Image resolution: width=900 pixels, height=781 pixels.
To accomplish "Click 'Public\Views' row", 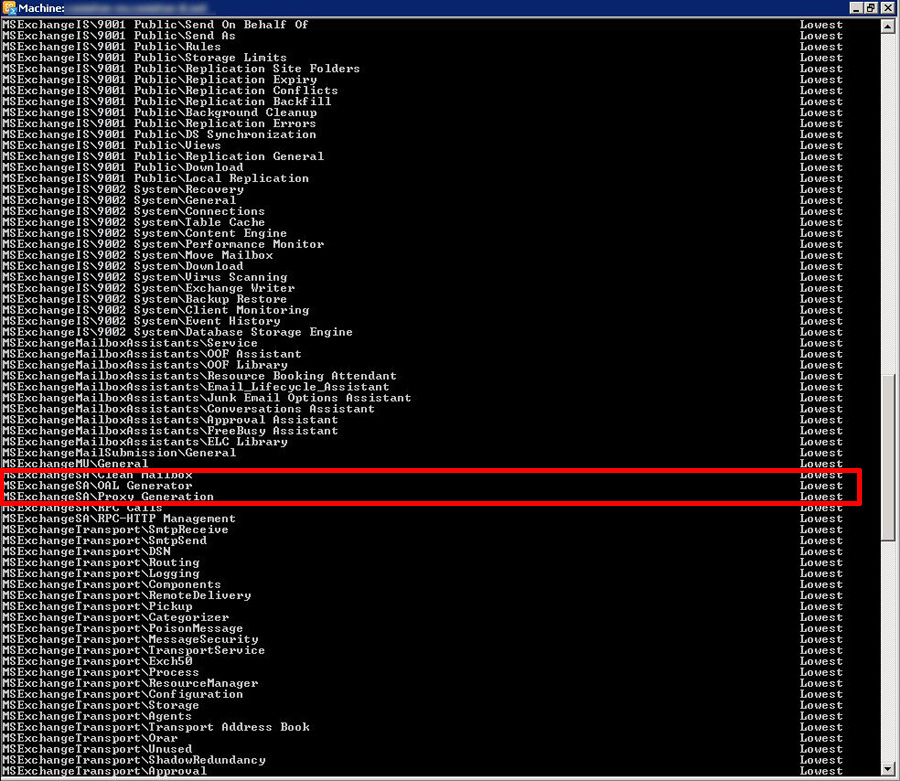I will (x=422, y=145).
